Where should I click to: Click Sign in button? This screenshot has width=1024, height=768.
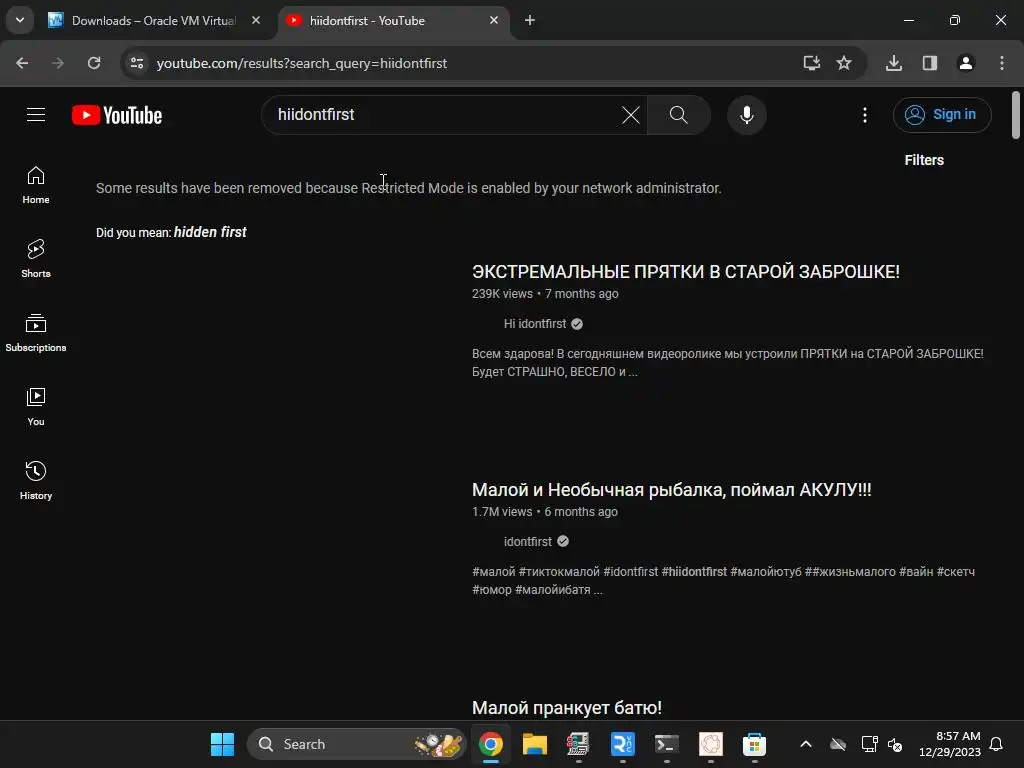coord(942,115)
